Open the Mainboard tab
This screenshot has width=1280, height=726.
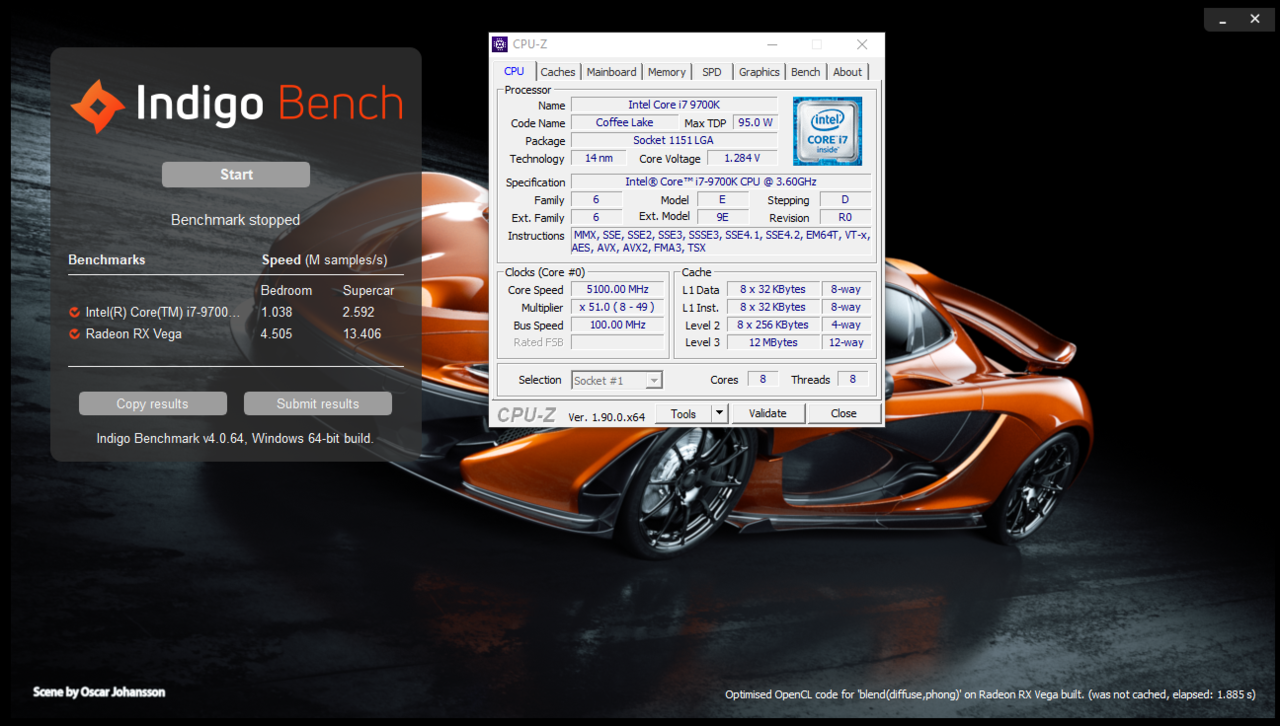tap(611, 72)
